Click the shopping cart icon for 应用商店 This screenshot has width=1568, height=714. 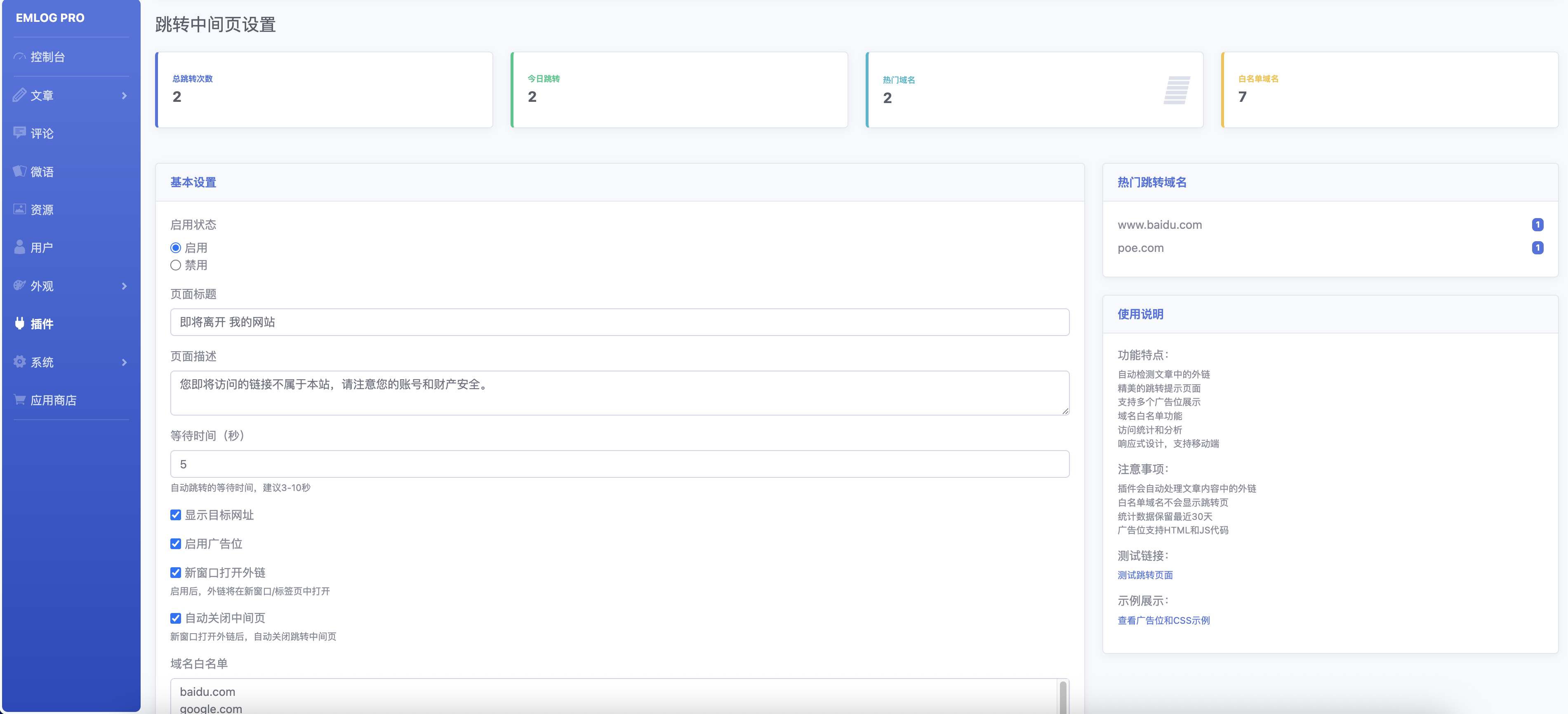(x=19, y=400)
